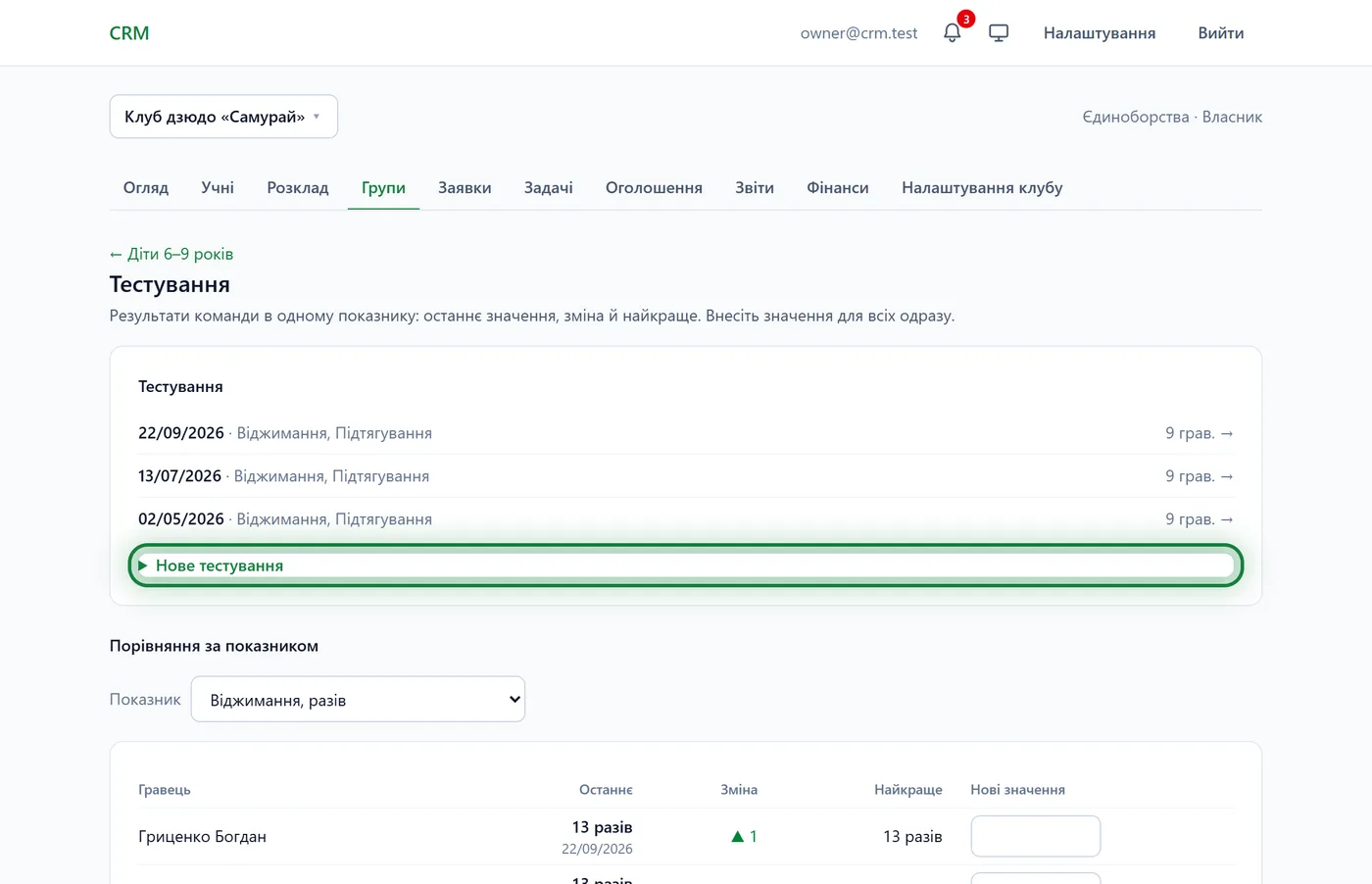Switch to the Оголошення tab
This screenshot has width=1372, height=884.
click(654, 187)
